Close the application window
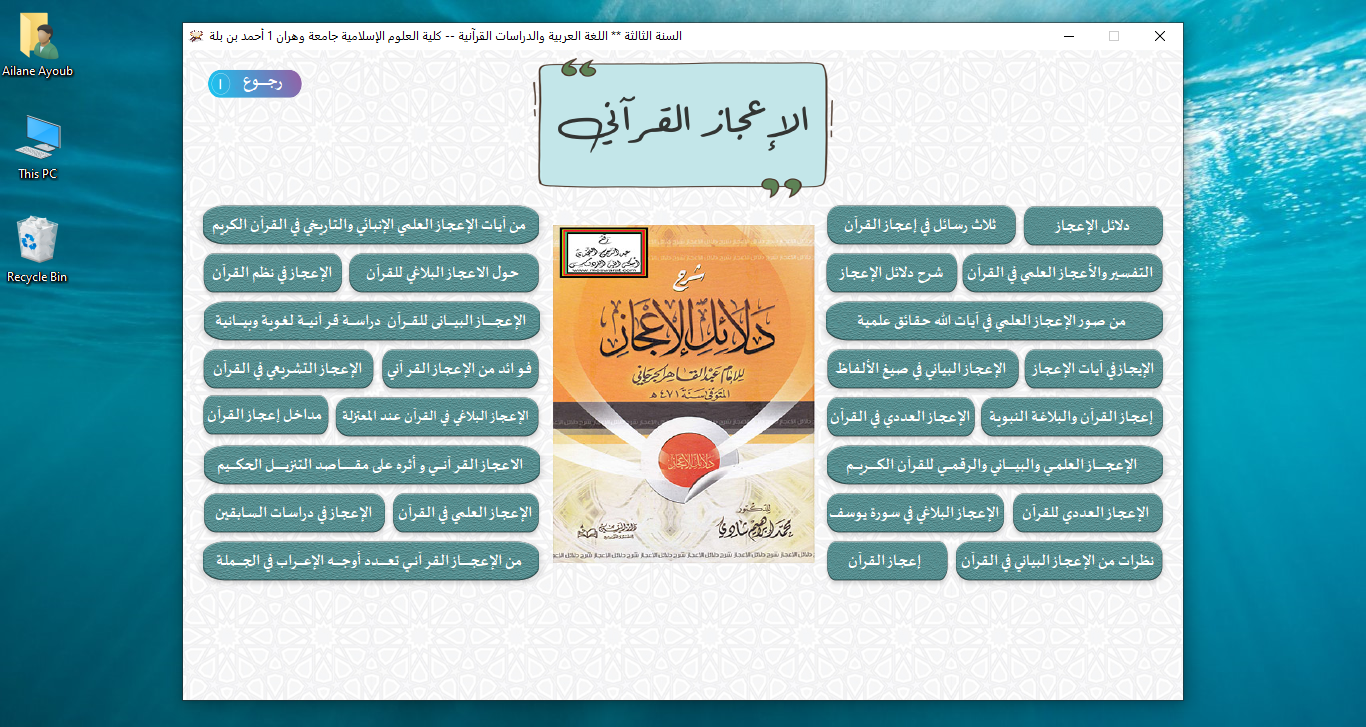Screen dimensions: 1366x727 [x=1160, y=36]
